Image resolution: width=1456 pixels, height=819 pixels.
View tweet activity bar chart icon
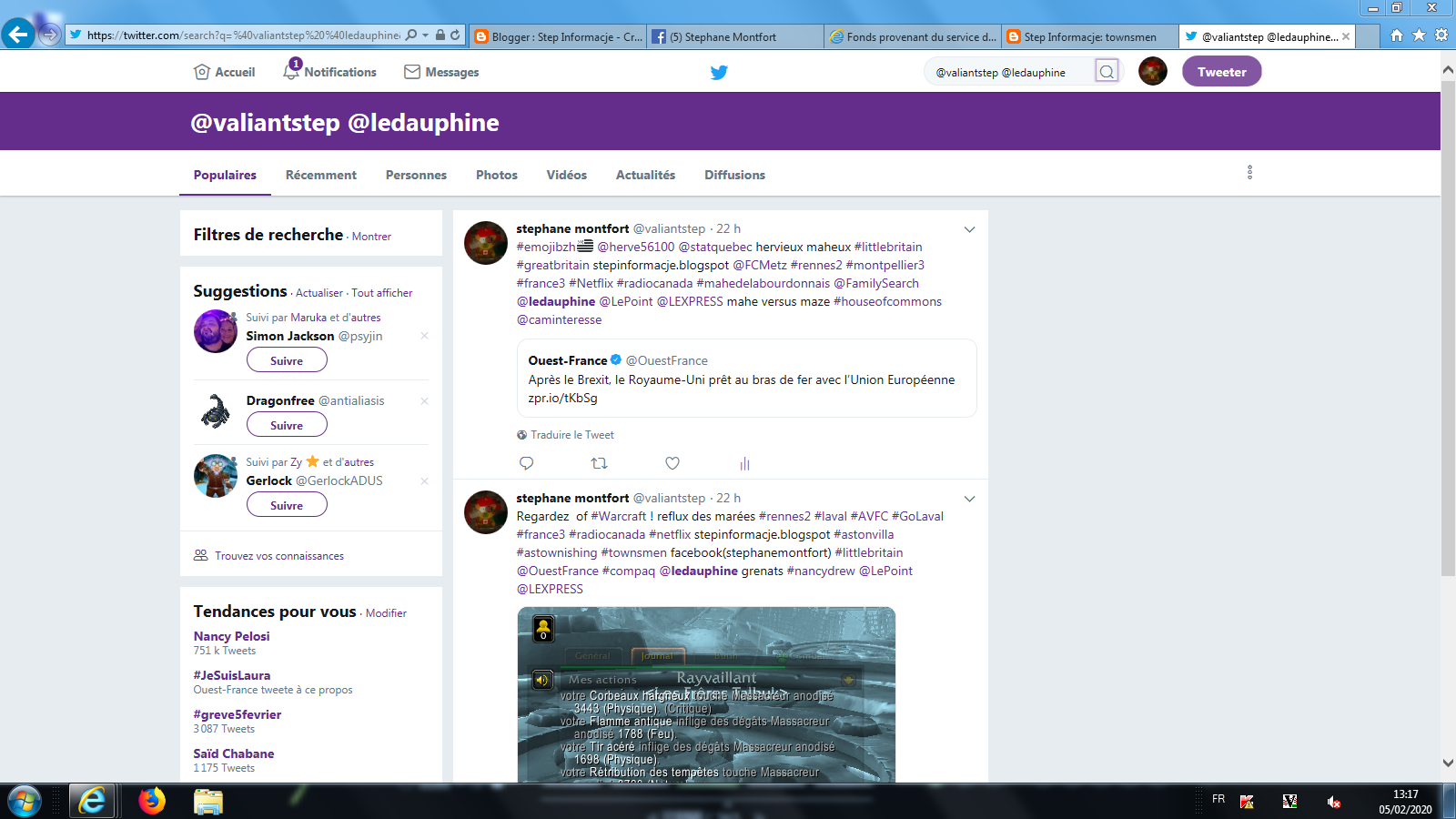click(x=744, y=463)
